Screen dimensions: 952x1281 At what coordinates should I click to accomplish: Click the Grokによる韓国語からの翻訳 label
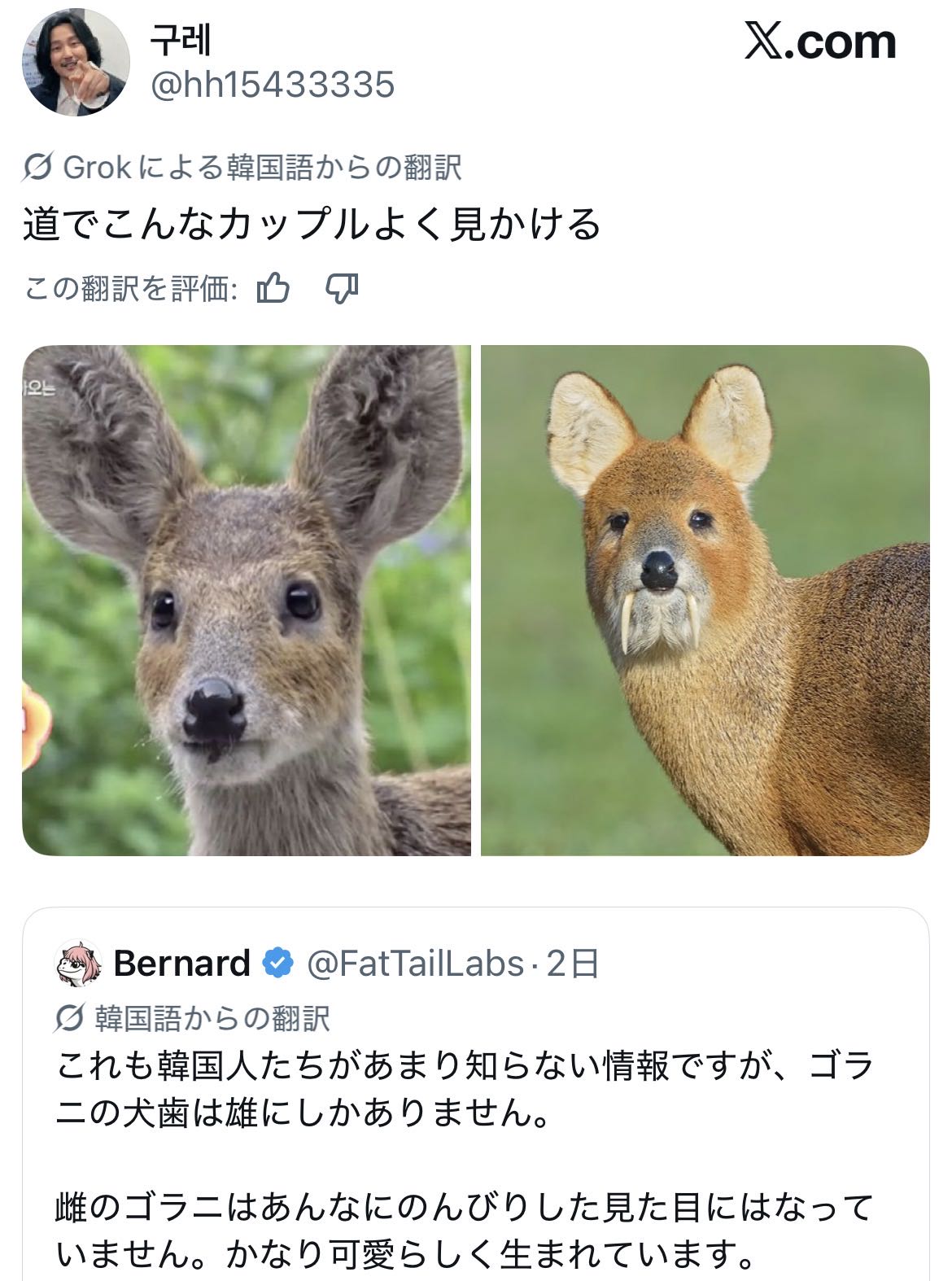(262, 168)
